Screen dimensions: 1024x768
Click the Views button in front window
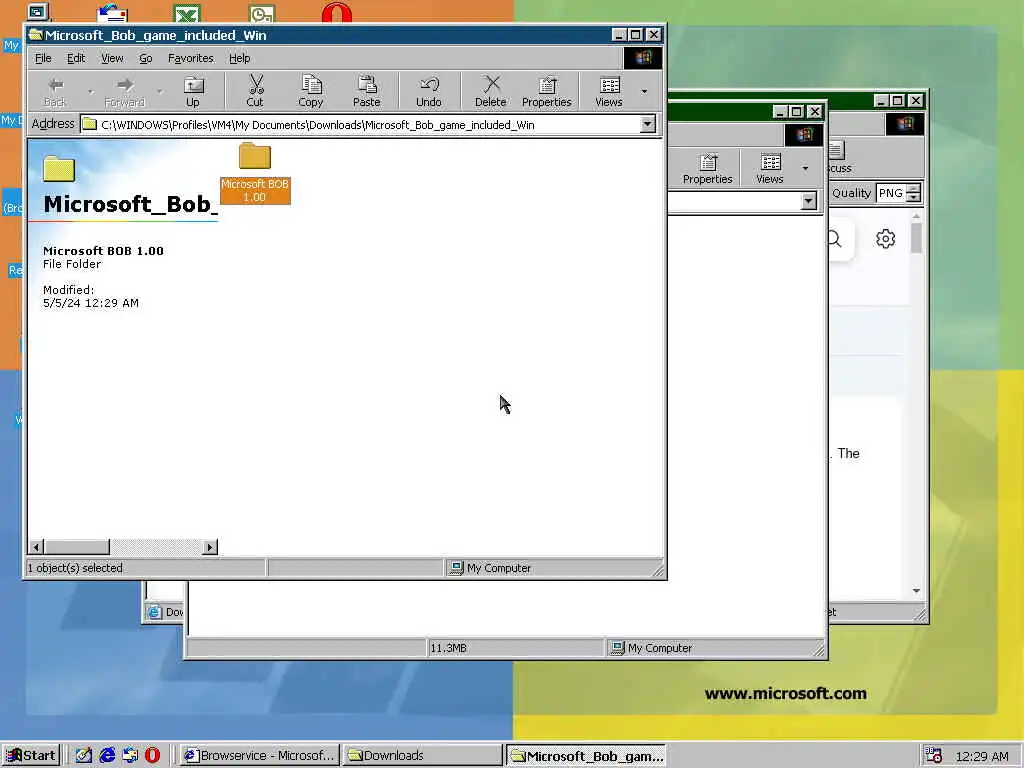tap(609, 91)
